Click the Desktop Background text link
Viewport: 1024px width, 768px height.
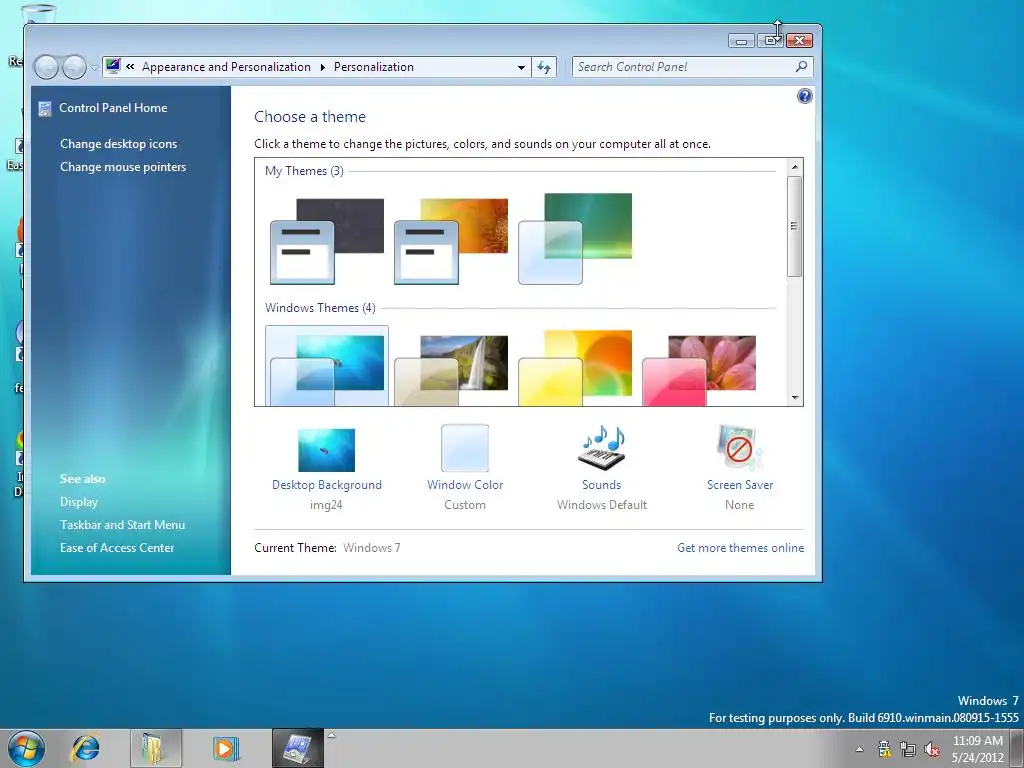pos(327,485)
